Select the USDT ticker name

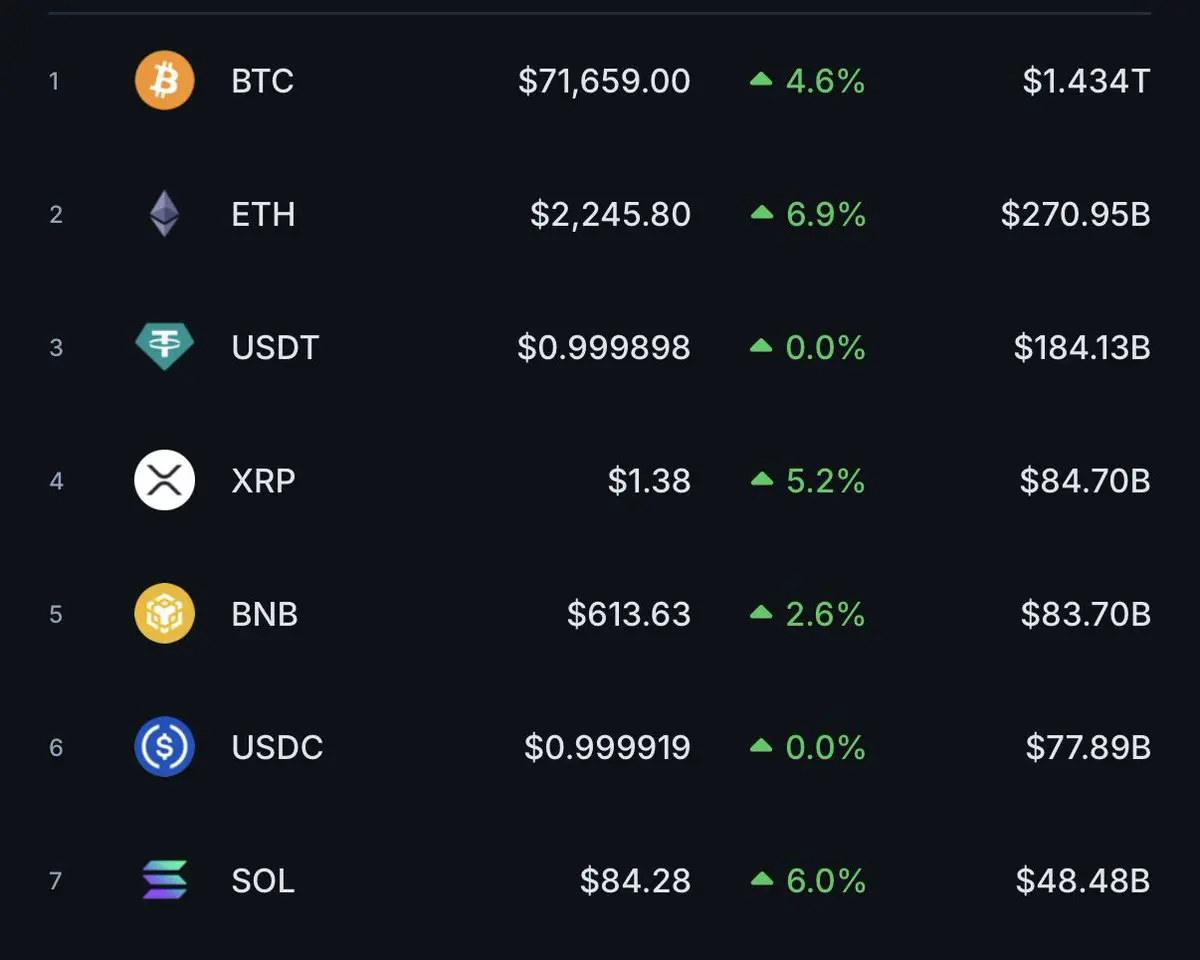(x=275, y=347)
